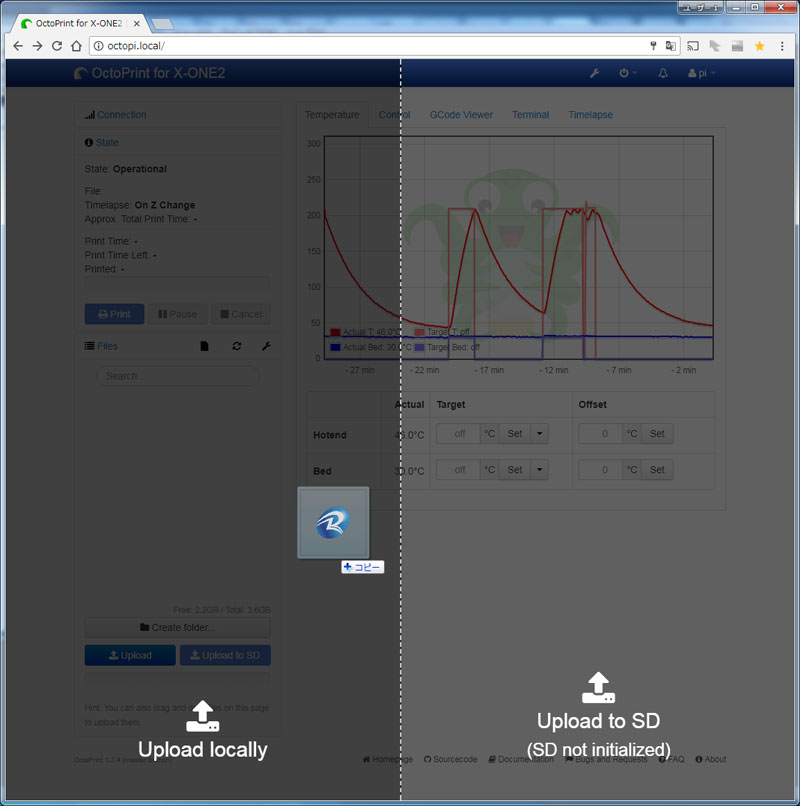Click the file Search box
Screen dimensions: 800x806
(x=178, y=376)
